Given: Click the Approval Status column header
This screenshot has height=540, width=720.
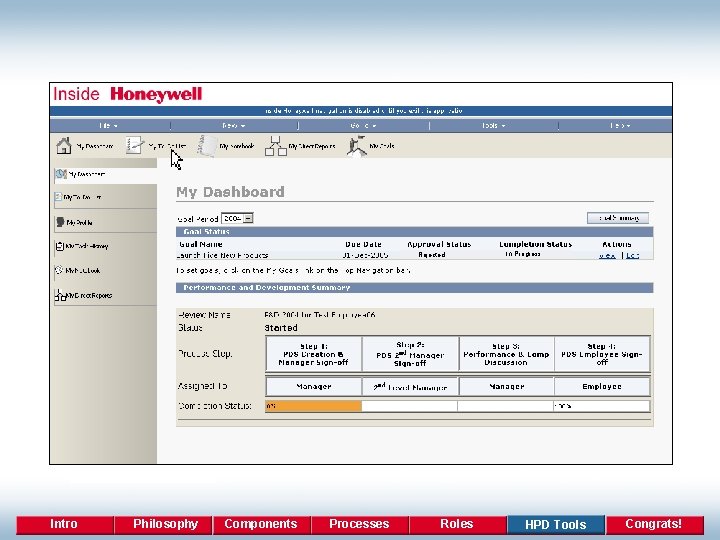Looking at the screenshot, I should (x=439, y=244).
